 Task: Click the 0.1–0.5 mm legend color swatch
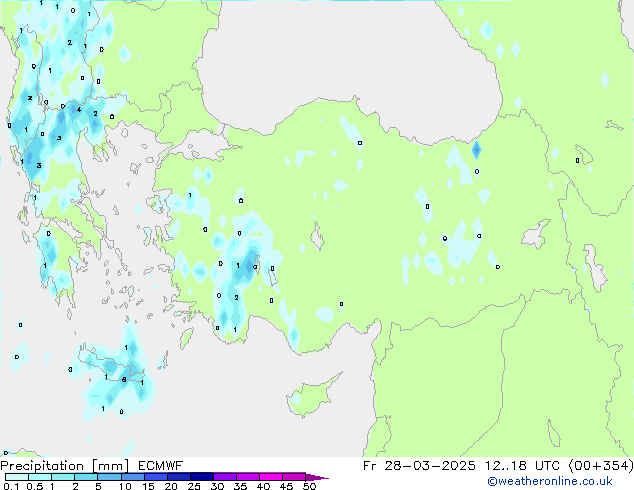(17, 477)
